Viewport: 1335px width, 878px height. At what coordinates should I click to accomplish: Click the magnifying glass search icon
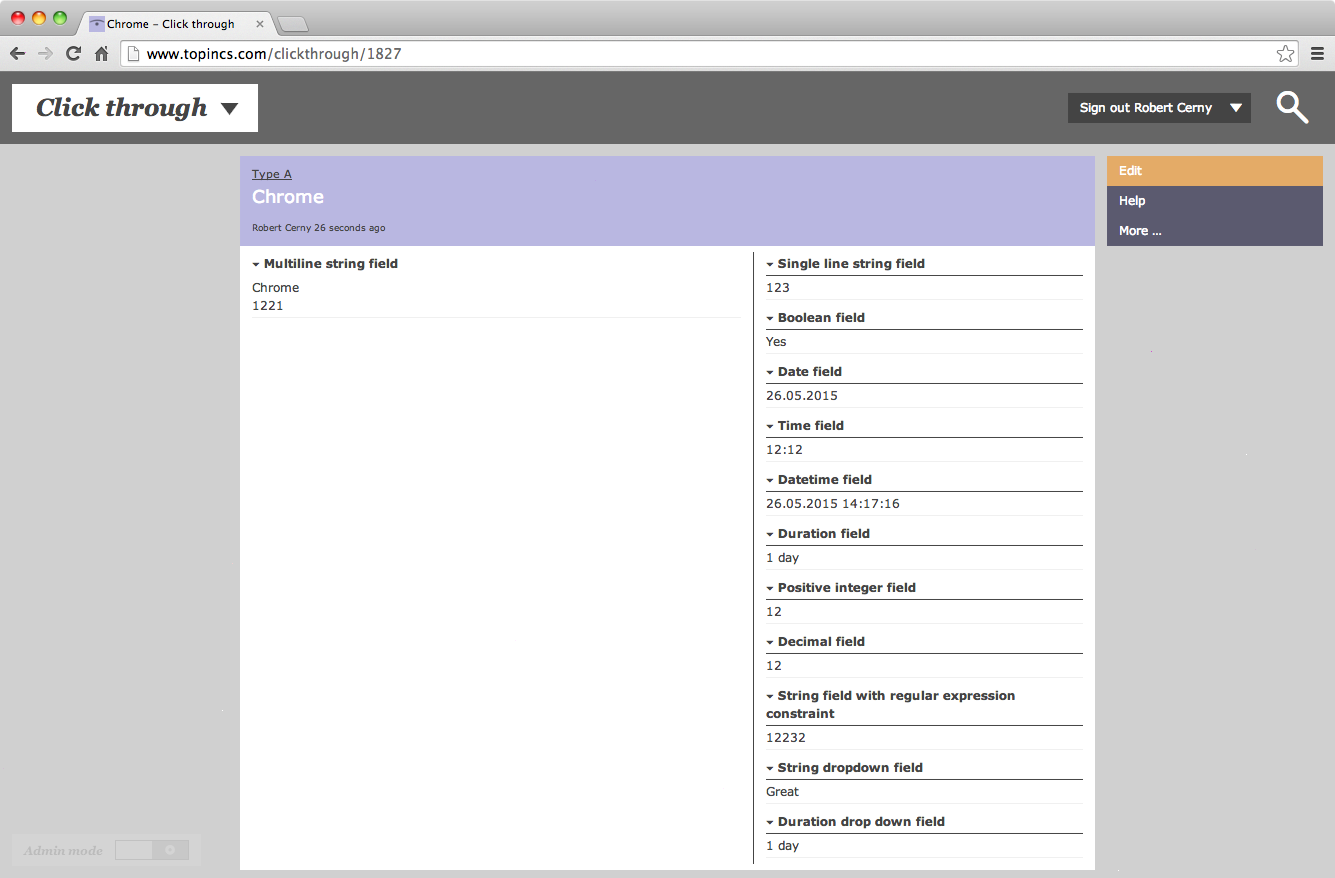coord(1292,107)
